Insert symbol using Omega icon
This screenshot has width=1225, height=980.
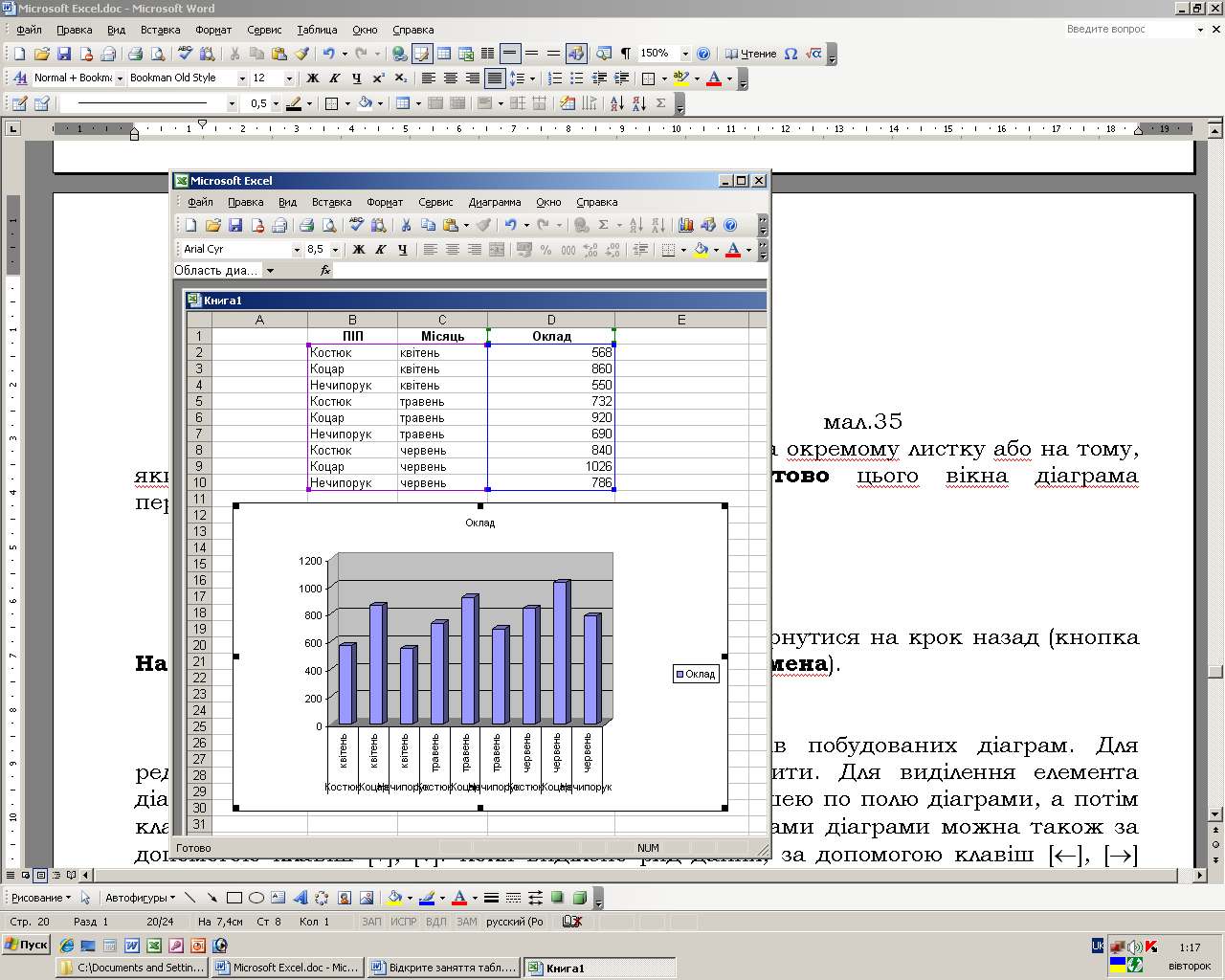point(791,54)
